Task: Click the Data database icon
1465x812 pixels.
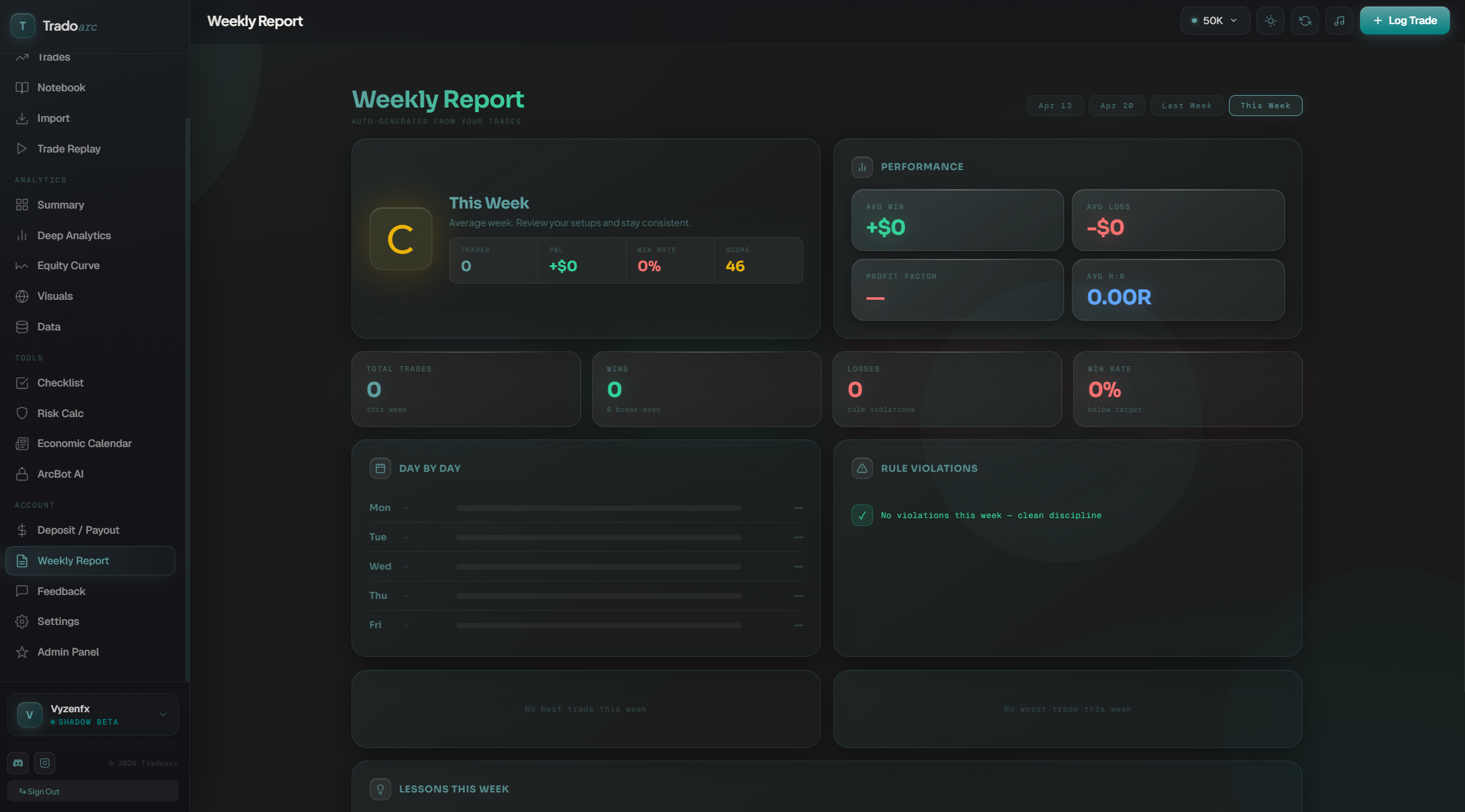Action: click(x=22, y=326)
